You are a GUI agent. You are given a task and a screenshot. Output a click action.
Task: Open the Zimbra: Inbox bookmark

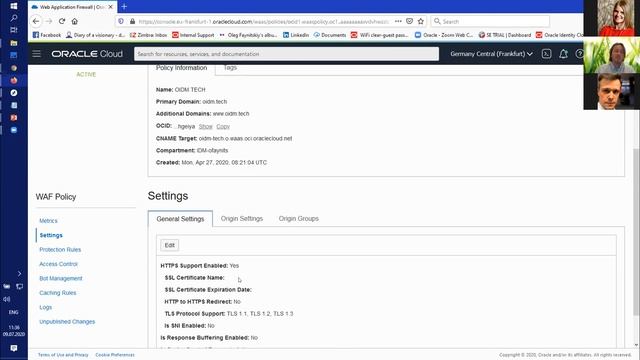[x=149, y=35]
